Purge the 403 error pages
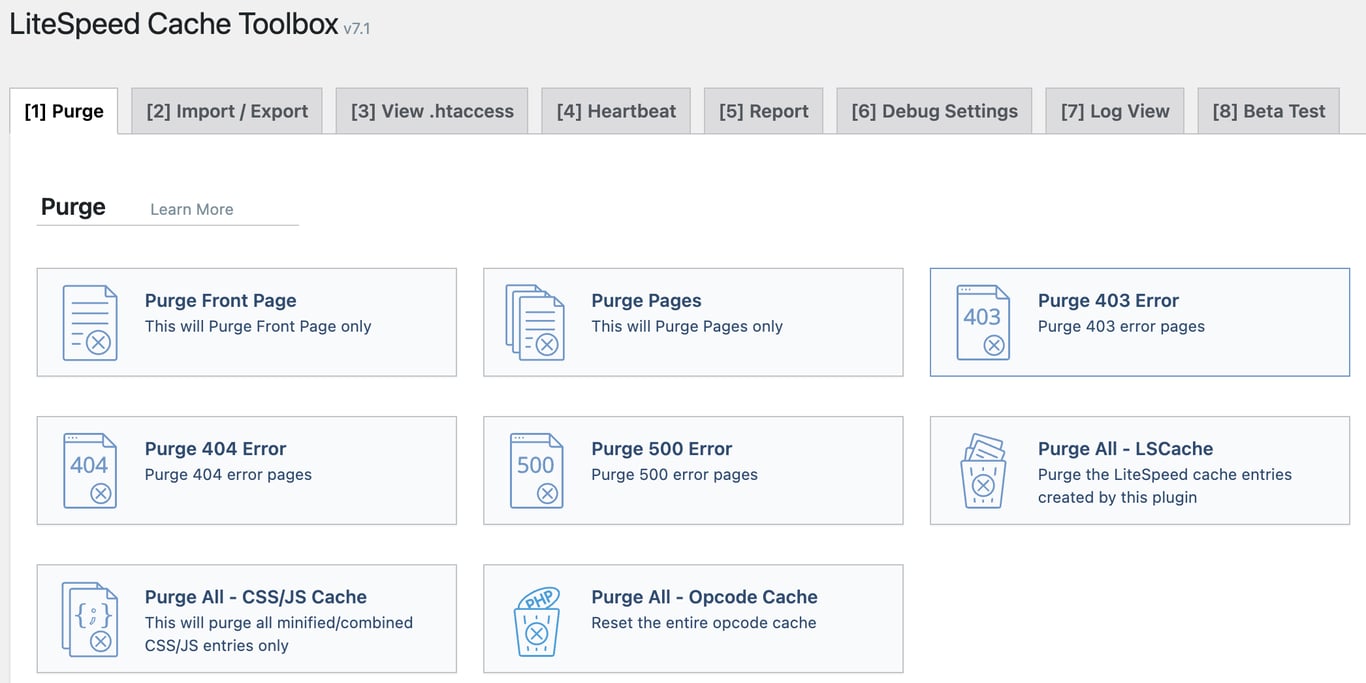The width and height of the screenshot is (1366, 683). 1138,320
